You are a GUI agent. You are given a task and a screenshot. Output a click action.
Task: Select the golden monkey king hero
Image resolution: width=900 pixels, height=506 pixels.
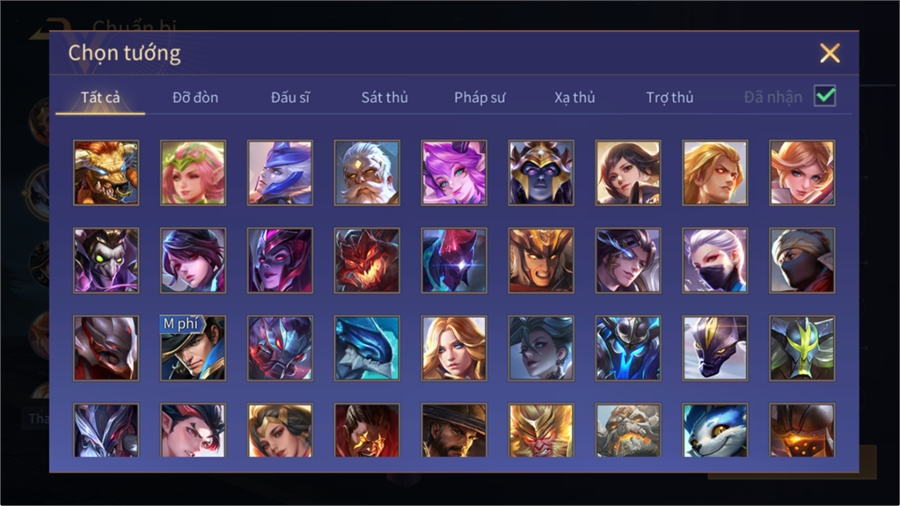541,430
